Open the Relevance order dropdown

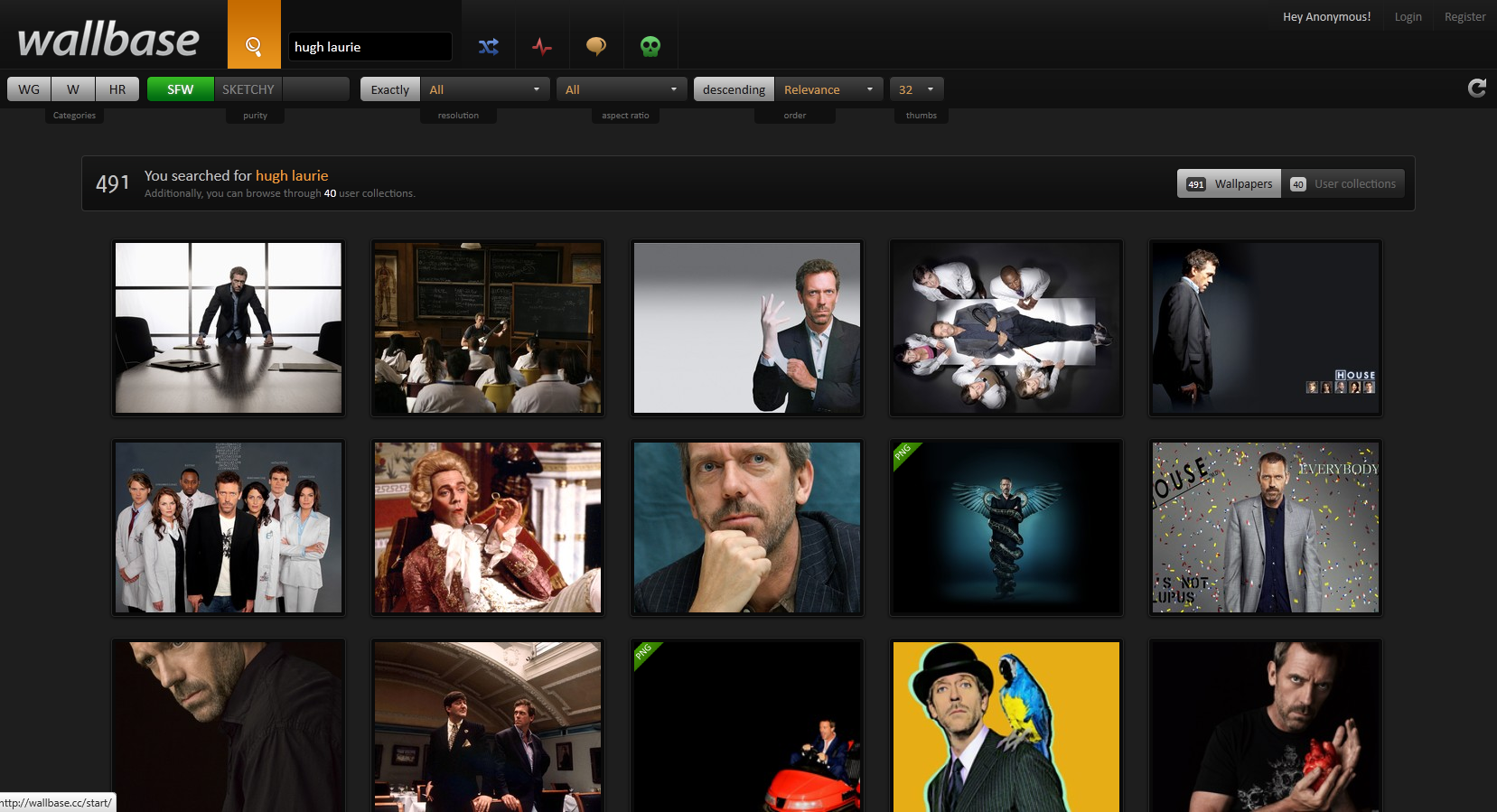pyautogui.click(x=828, y=89)
